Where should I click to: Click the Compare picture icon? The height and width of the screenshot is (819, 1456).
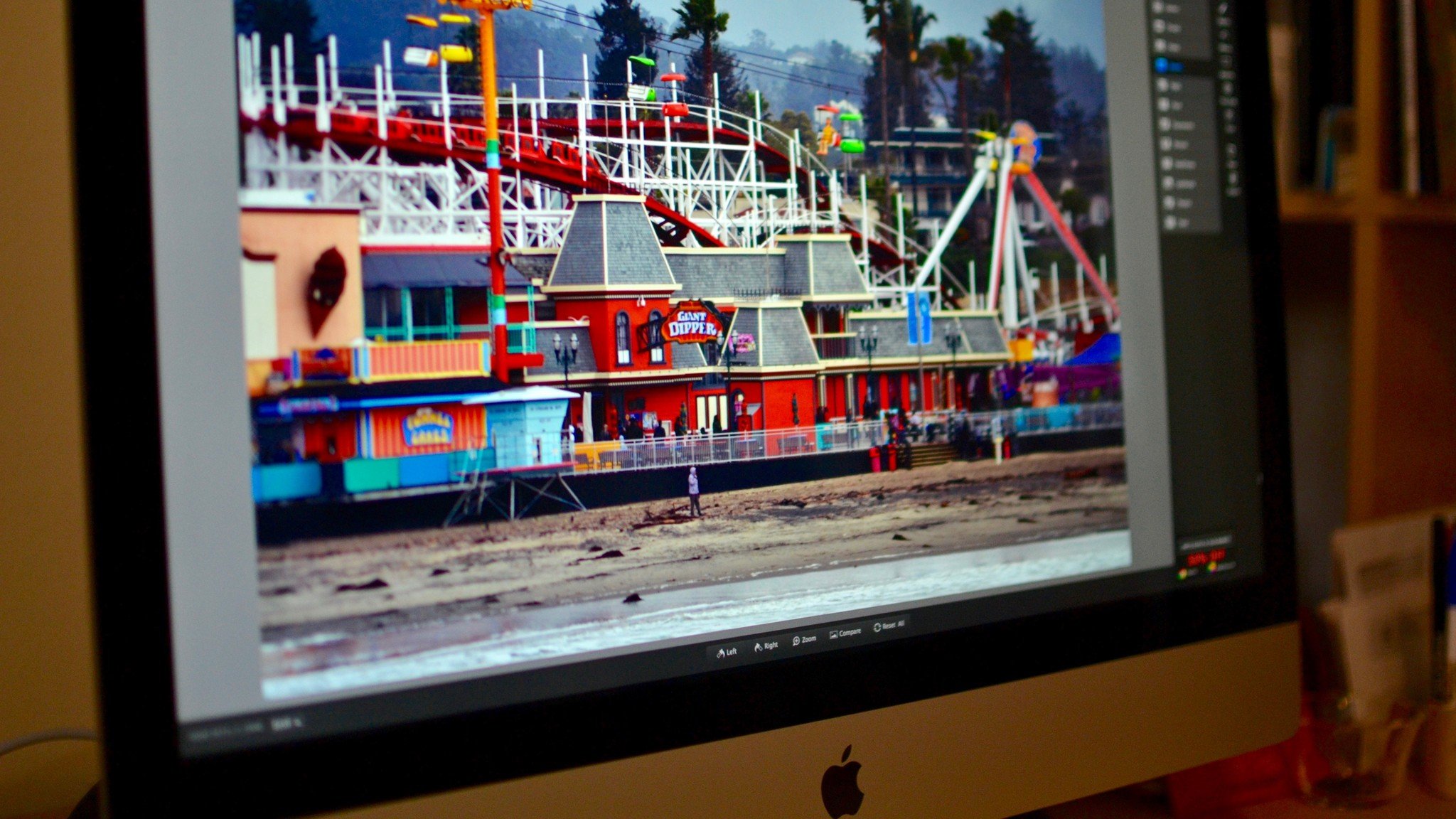click(x=833, y=635)
